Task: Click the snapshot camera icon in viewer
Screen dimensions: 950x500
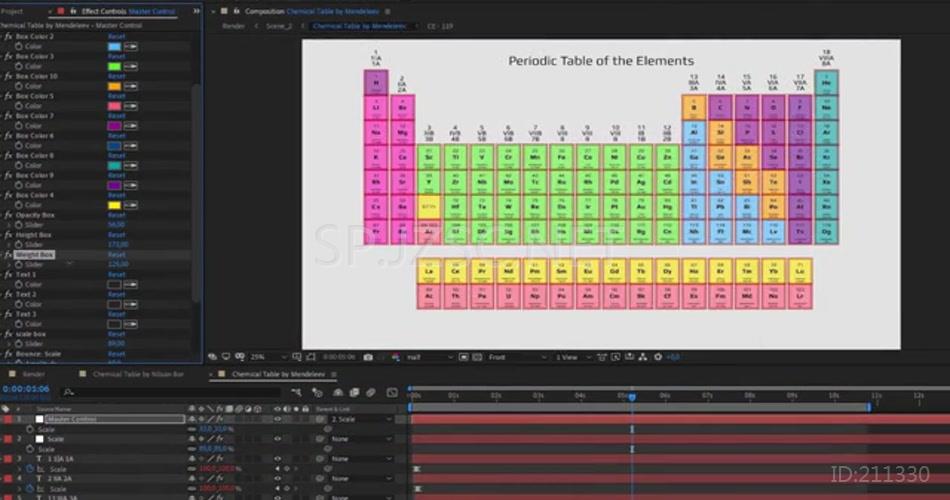Action: coord(368,357)
